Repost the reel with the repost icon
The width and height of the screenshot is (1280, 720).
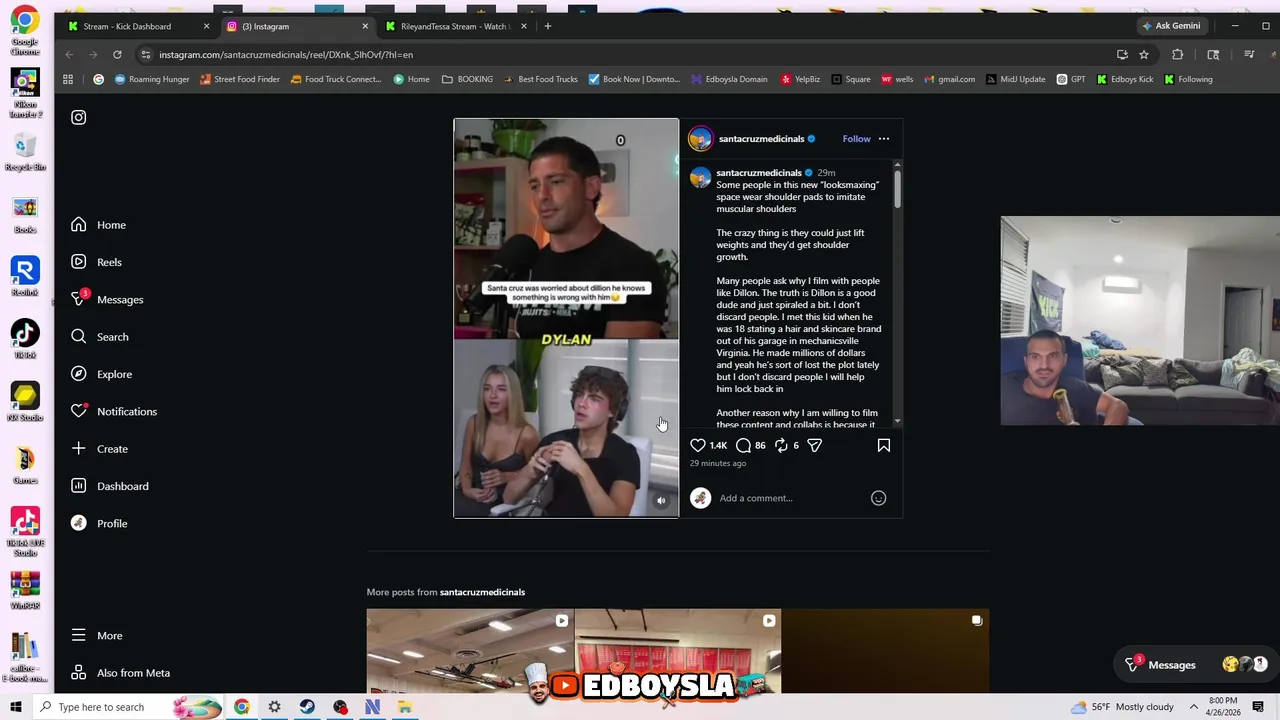(x=781, y=445)
